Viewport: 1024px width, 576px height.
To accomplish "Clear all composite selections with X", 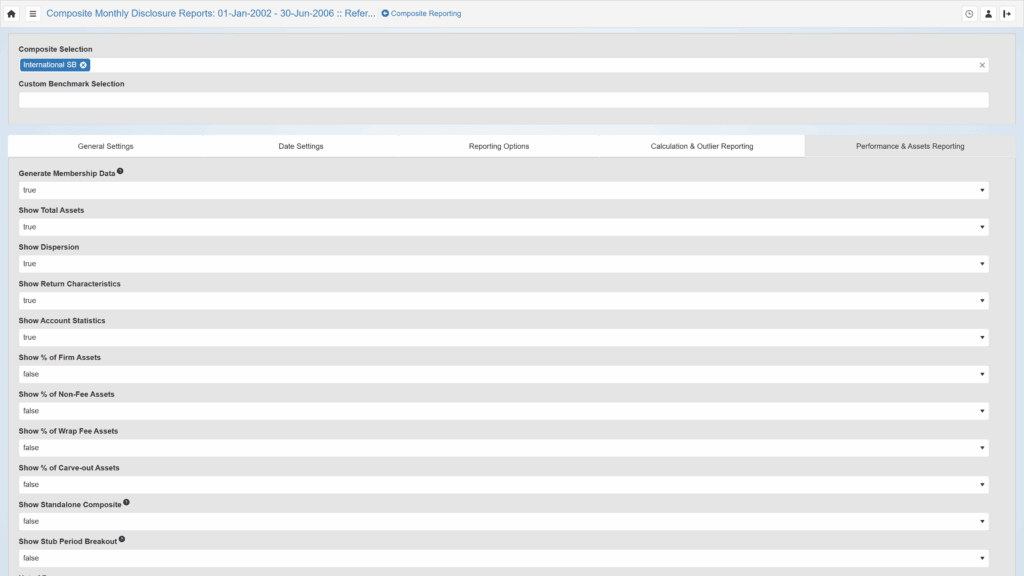I will [982, 65].
